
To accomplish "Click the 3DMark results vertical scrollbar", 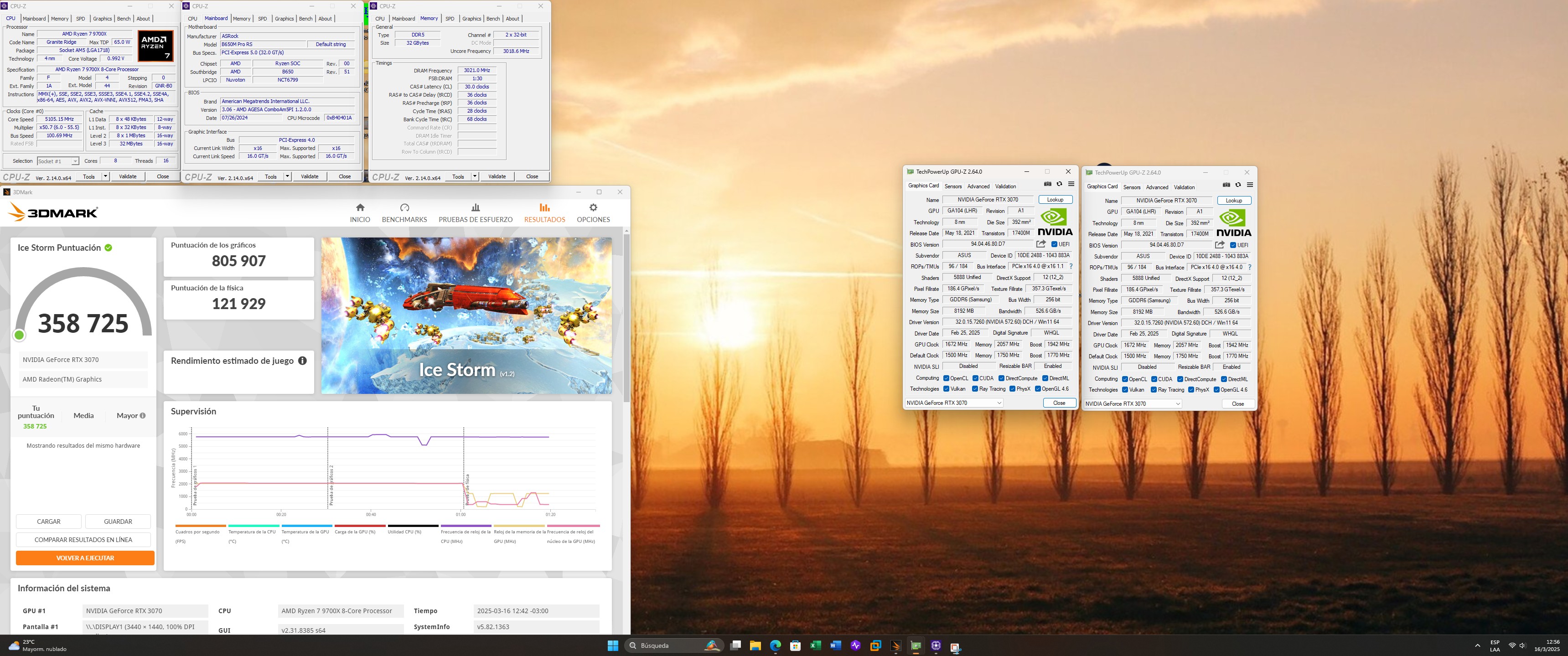I will [626, 318].
